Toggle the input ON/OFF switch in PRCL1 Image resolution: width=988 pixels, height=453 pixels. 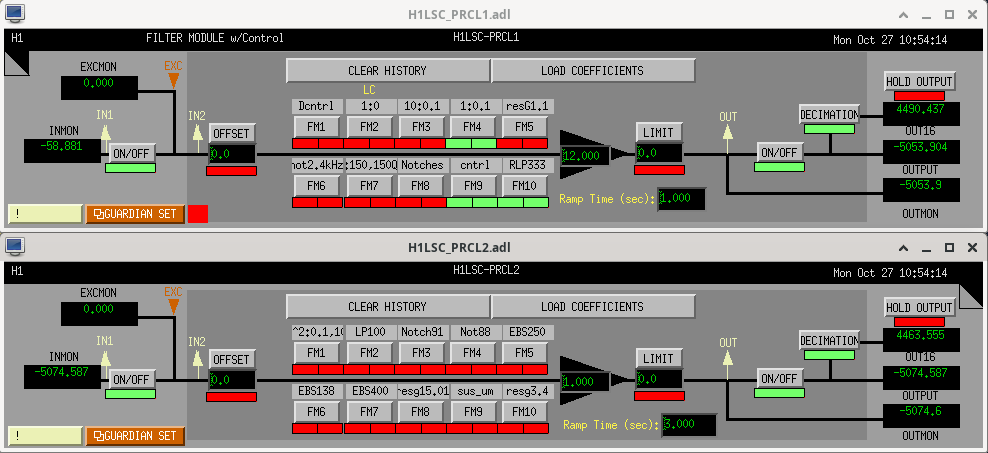[x=131, y=153]
